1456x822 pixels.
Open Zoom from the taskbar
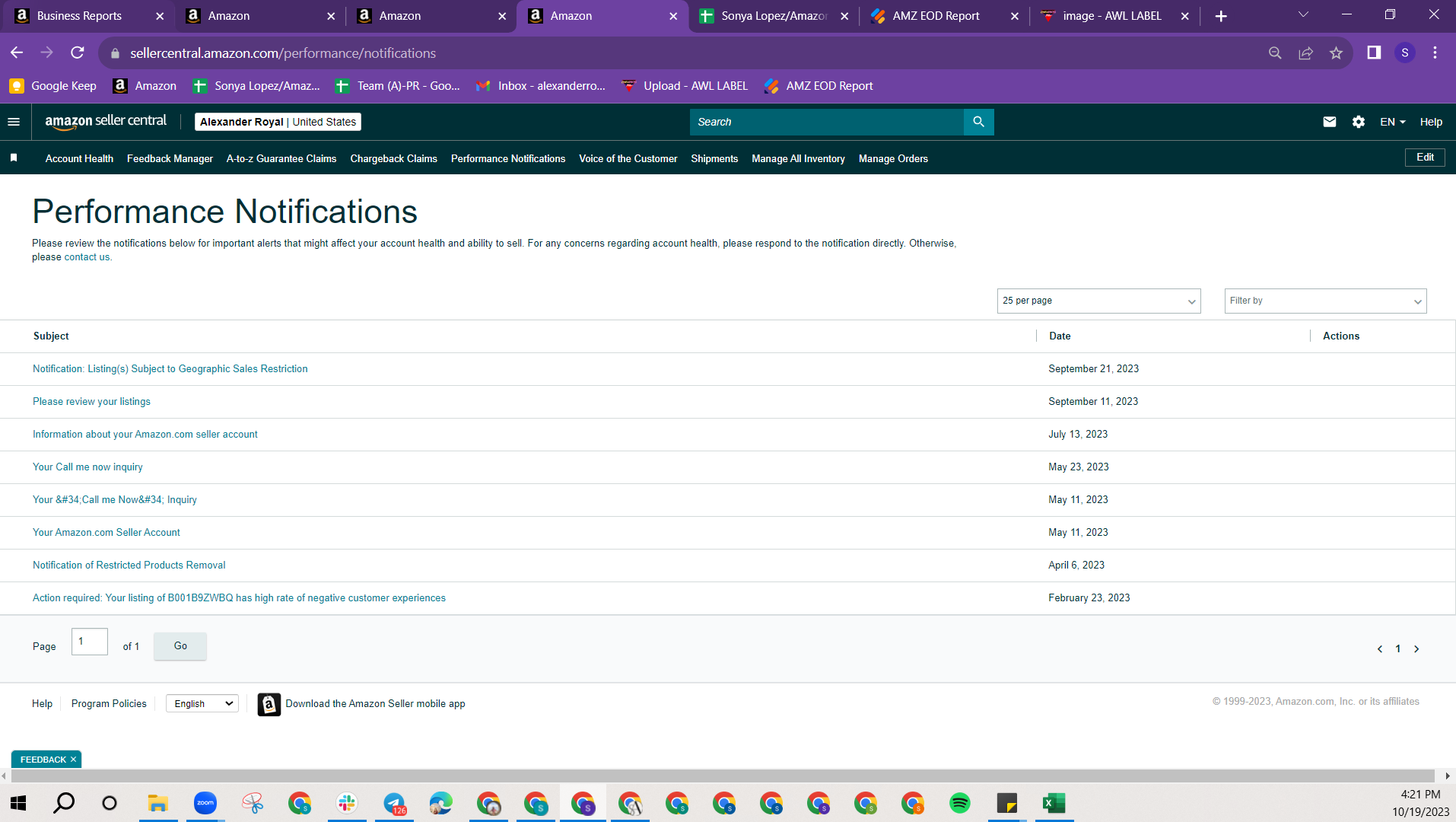tap(205, 803)
